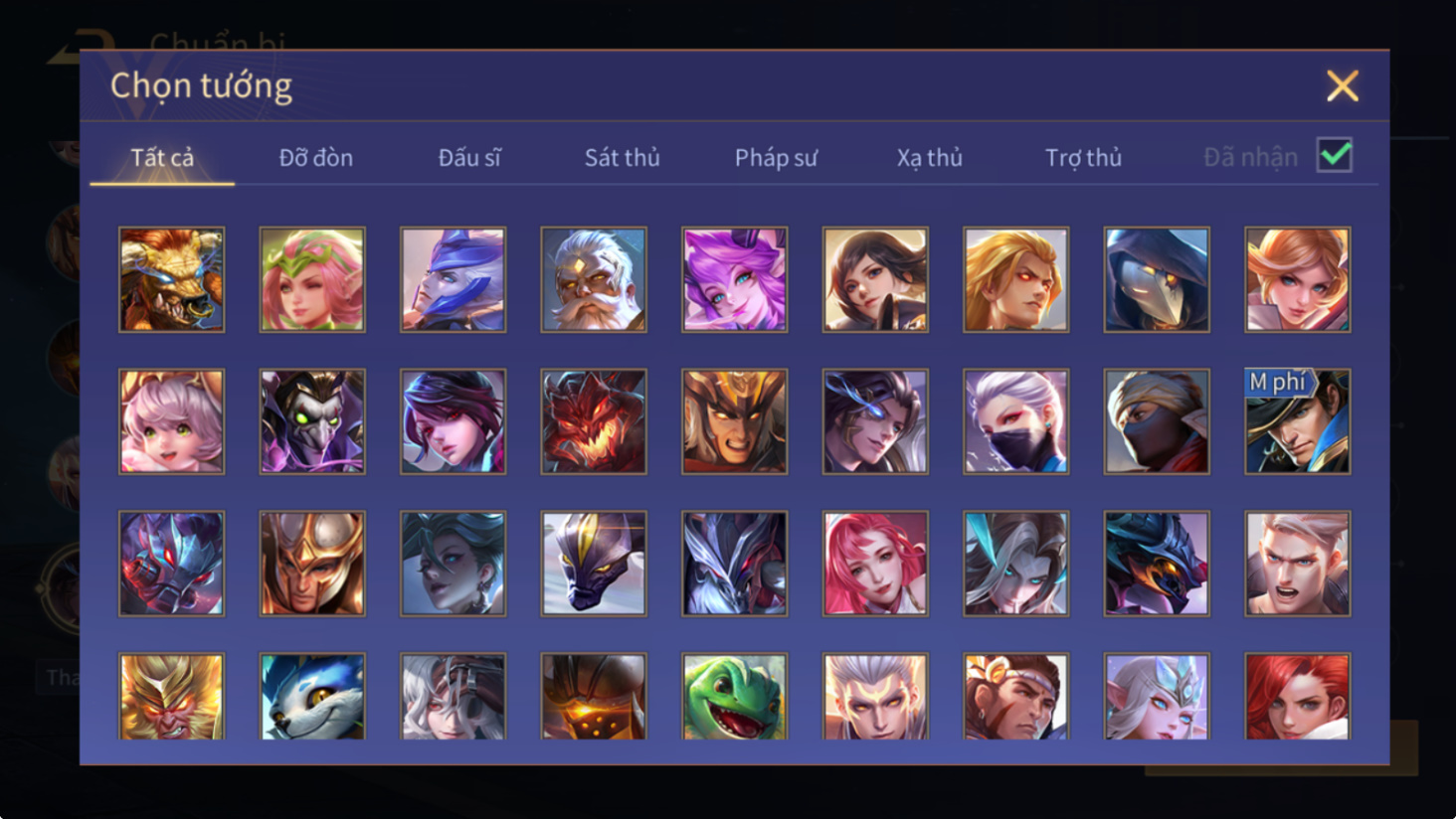Select the red demon face hero

(x=594, y=421)
